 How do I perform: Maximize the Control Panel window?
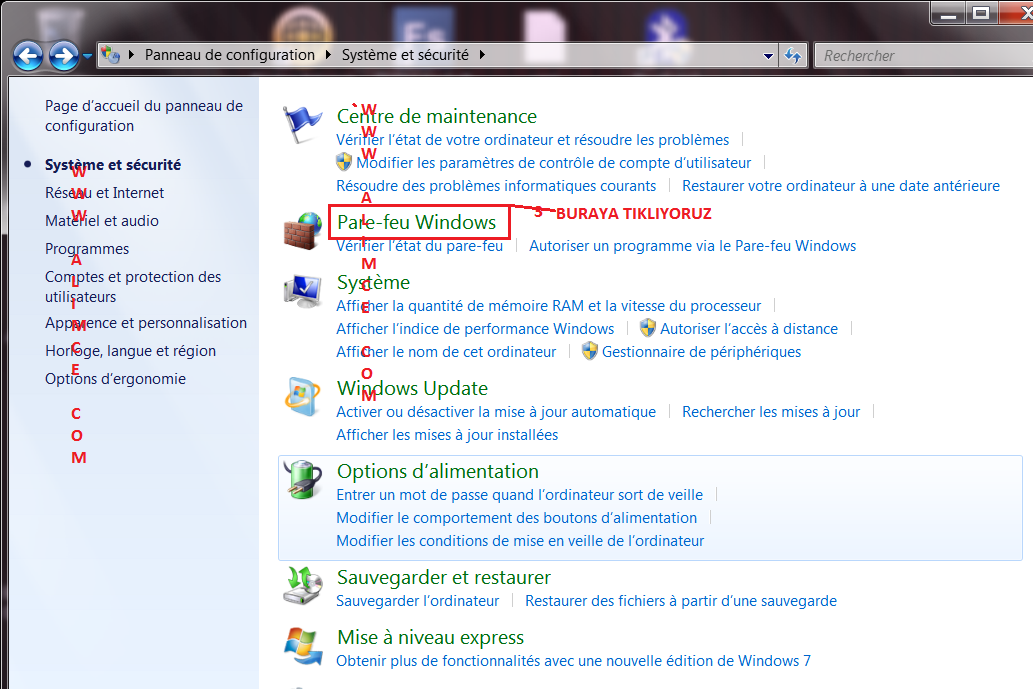pos(982,13)
